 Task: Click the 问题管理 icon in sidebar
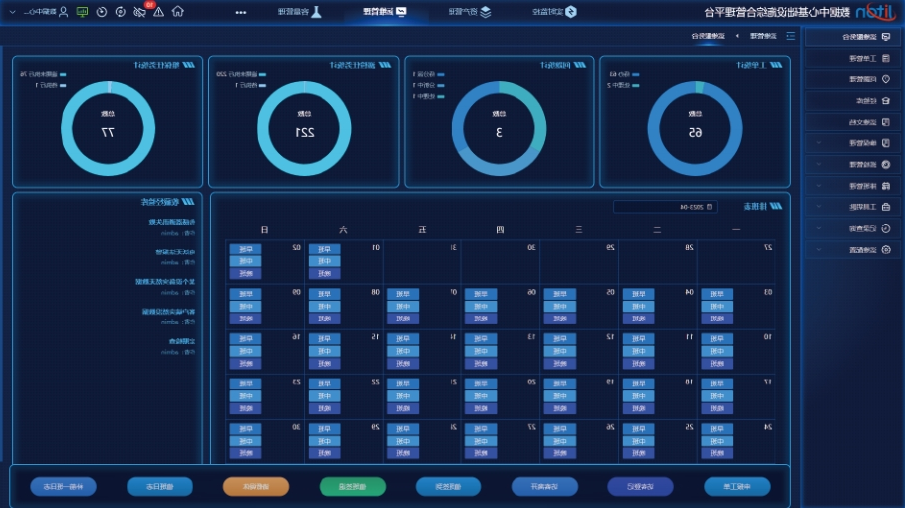tap(885, 79)
